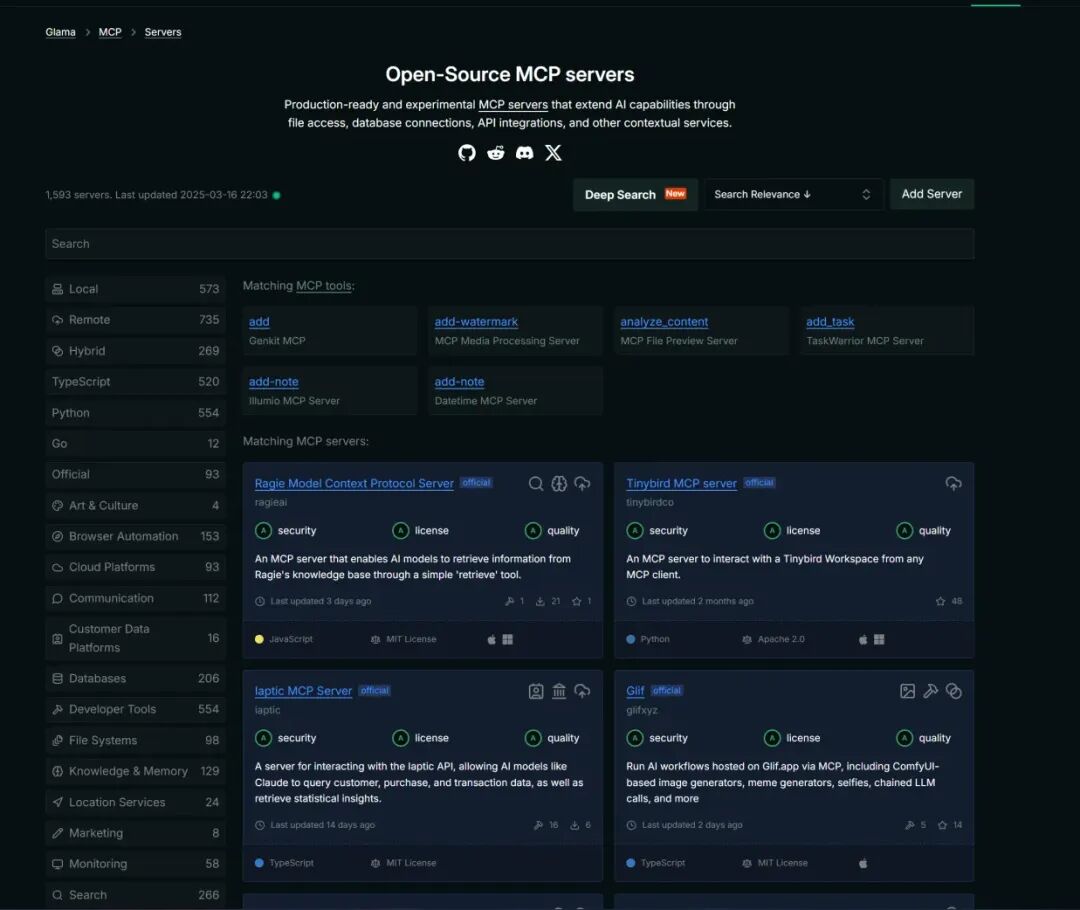Screen dimensions: 1080x910
Task: Open the analyze_content tool link
Action: click(x=664, y=322)
